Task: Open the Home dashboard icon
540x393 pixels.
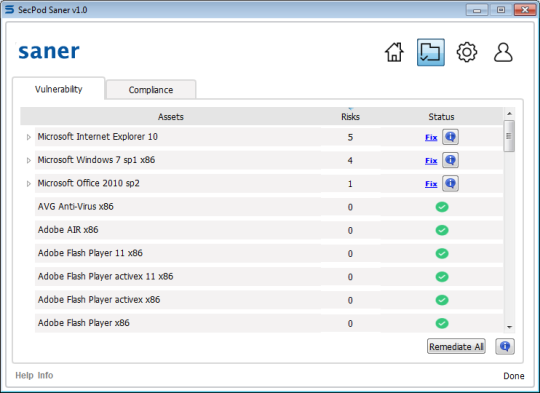Action: (394, 52)
